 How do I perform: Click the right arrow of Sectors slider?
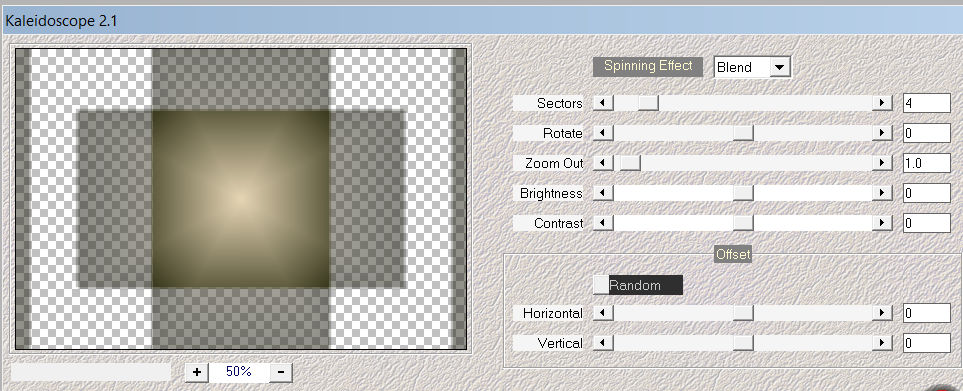pos(882,103)
